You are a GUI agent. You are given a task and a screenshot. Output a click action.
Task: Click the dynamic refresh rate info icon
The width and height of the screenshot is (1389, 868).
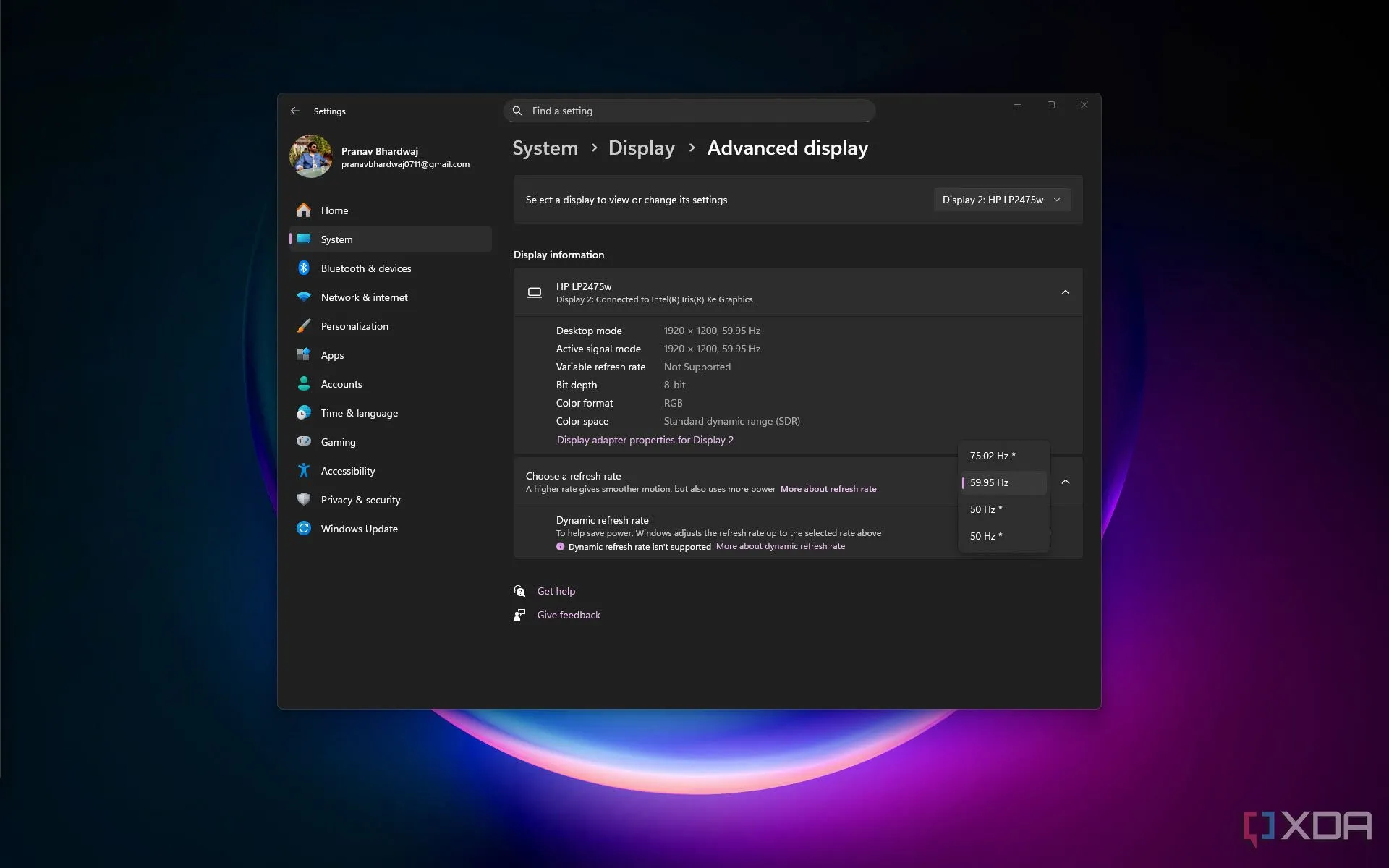tap(560, 547)
